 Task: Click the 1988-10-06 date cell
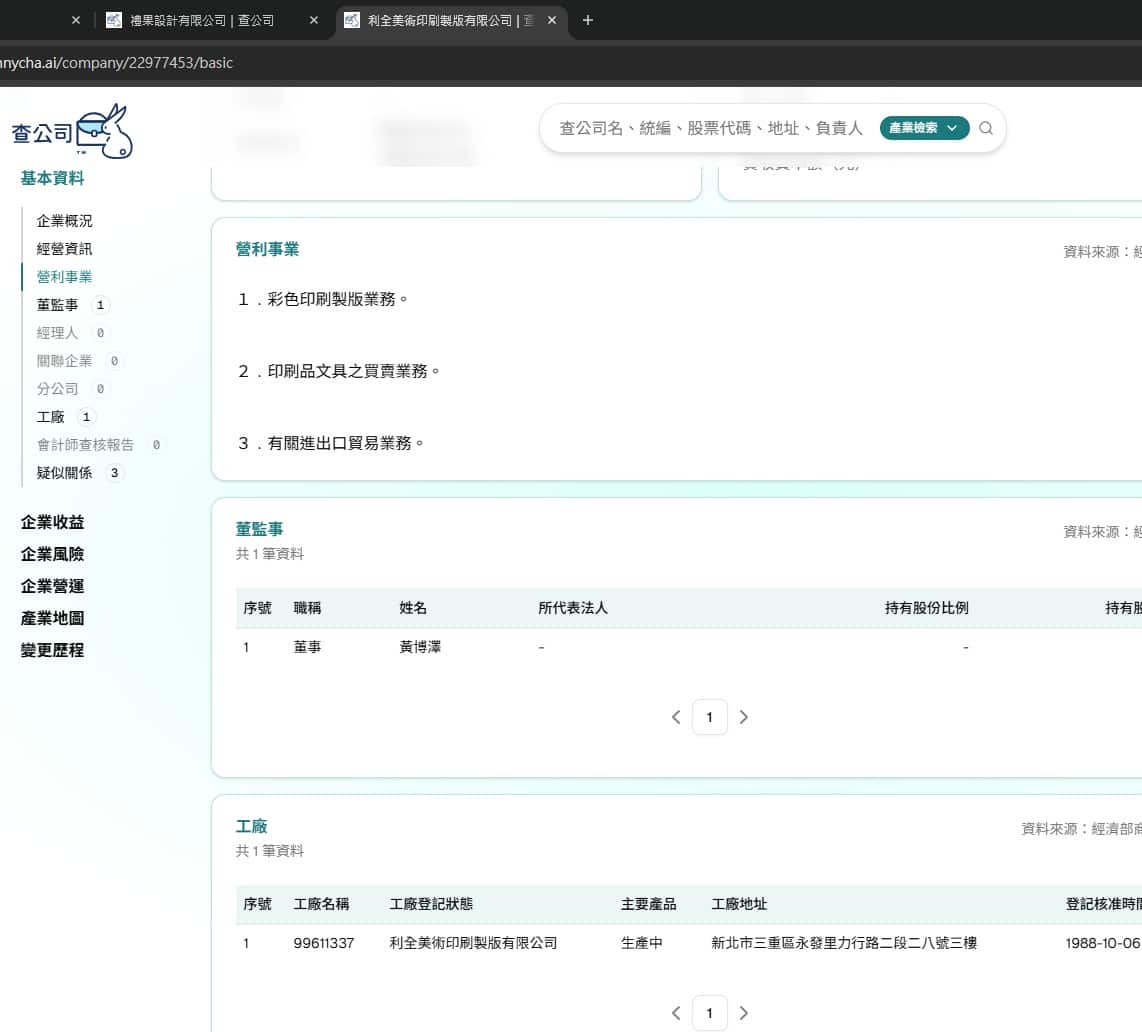coord(1103,943)
